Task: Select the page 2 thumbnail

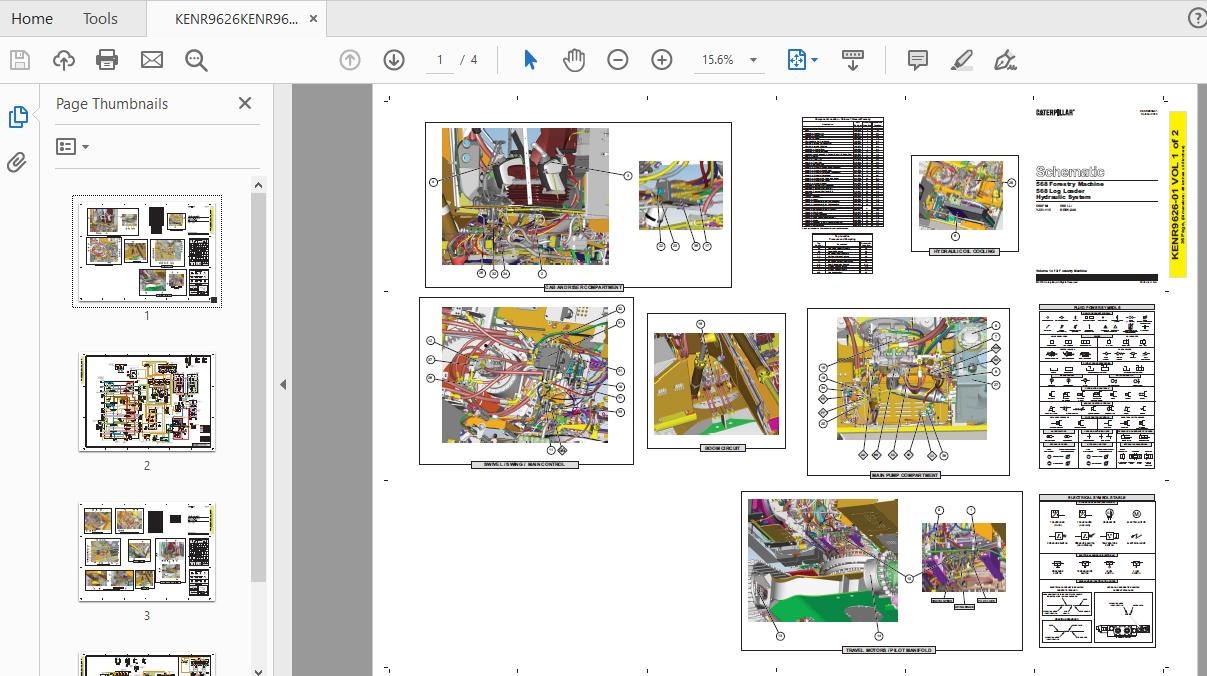Action: pyautogui.click(x=147, y=401)
